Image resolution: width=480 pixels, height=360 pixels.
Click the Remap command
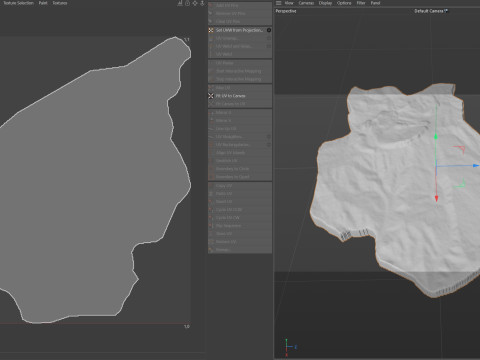click(x=240, y=250)
